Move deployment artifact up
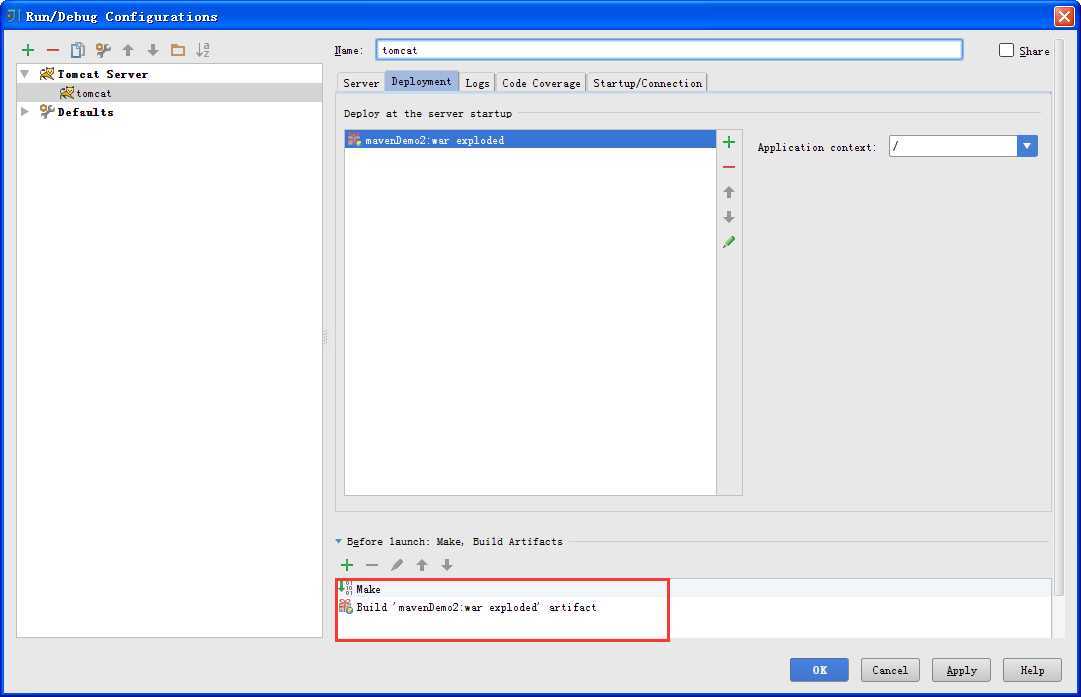The height and width of the screenshot is (697, 1081). coord(729,192)
